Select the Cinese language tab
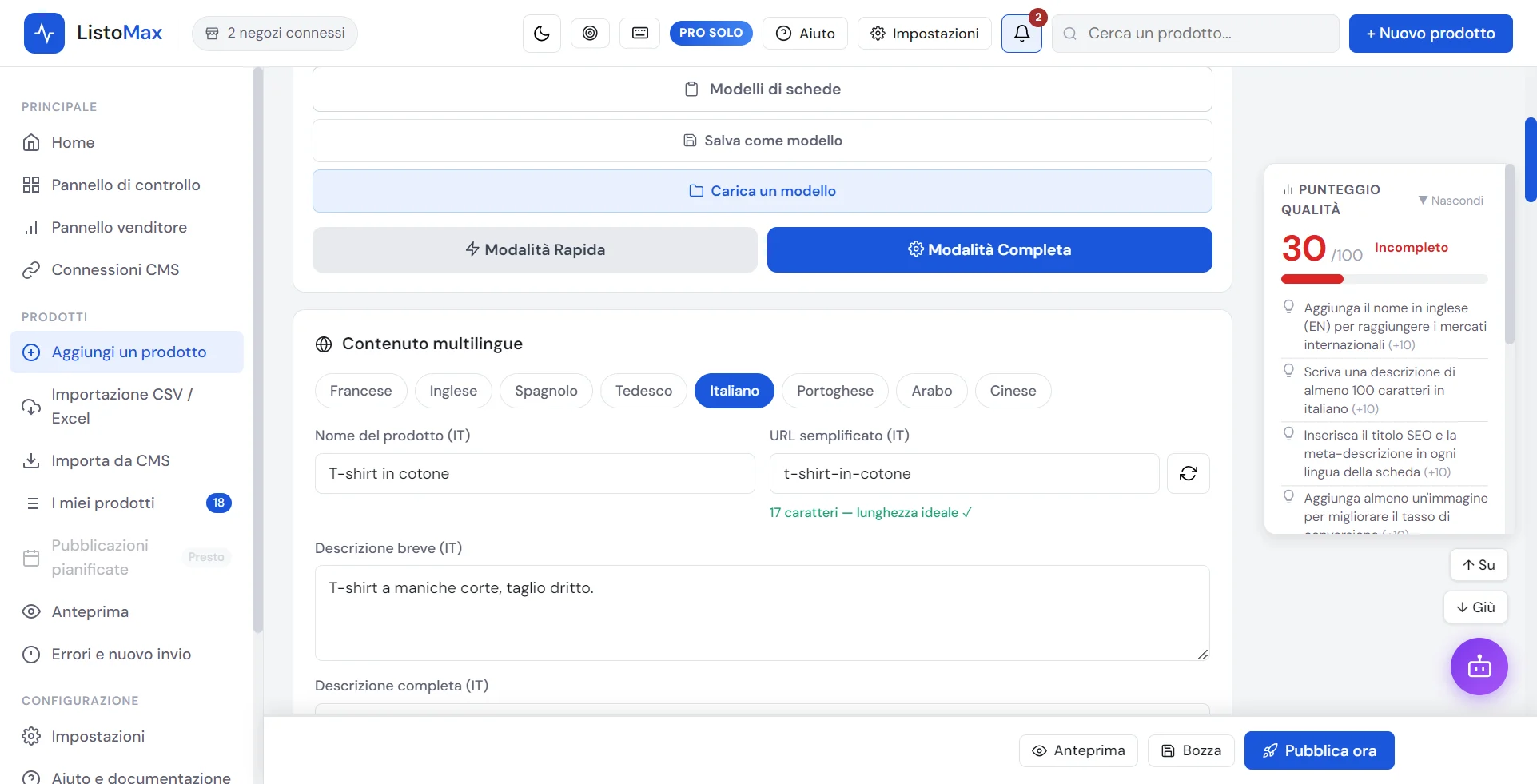This screenshot has width=1537, height=784. click(1013, 391)
